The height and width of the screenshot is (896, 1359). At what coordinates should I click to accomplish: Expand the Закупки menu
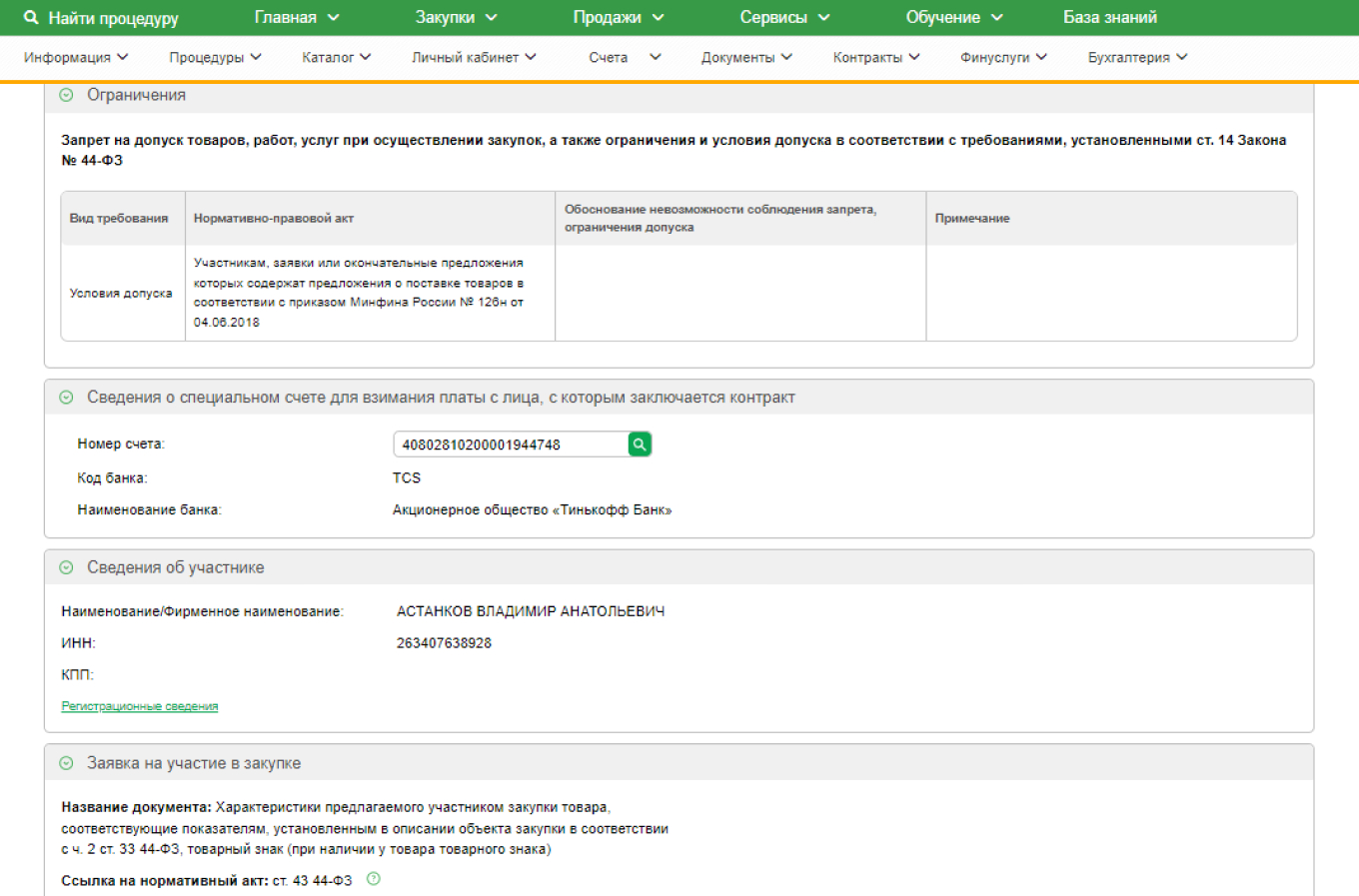[456, 18]
